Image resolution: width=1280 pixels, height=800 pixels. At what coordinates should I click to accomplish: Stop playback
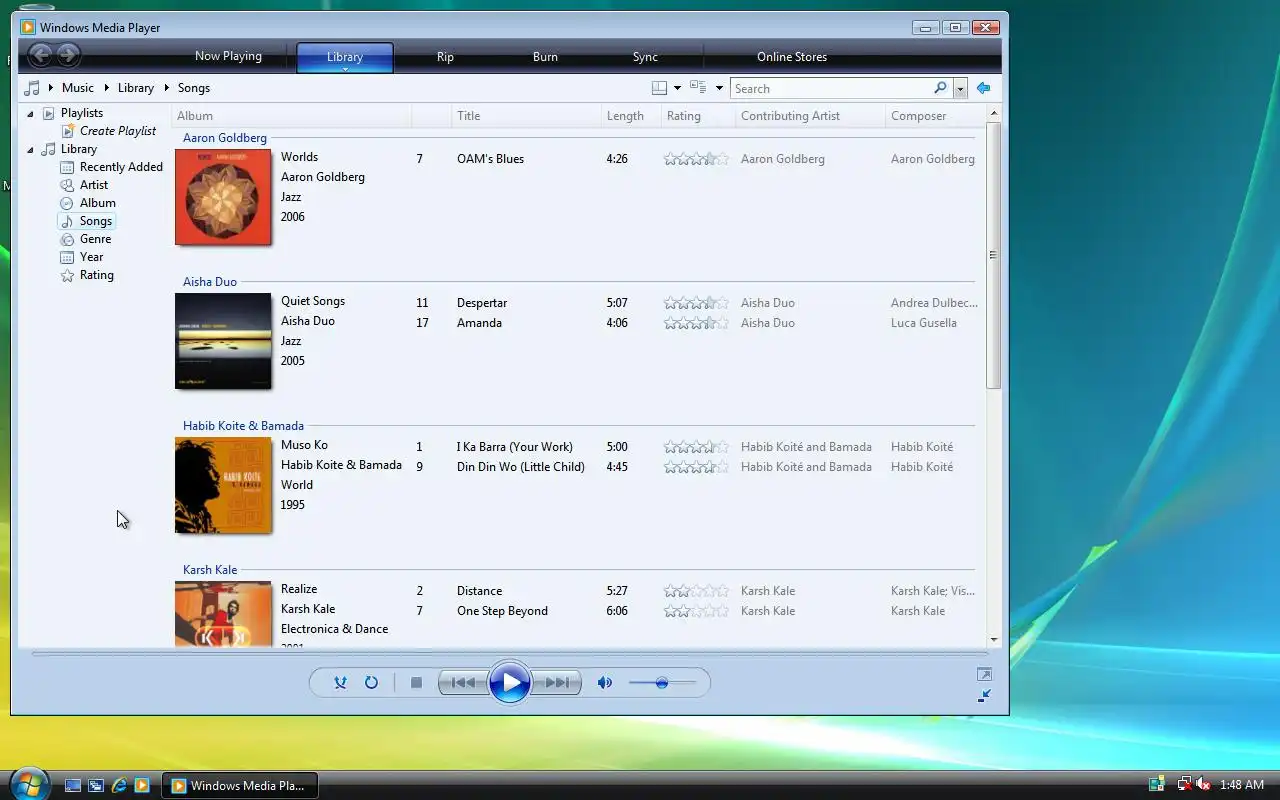[x=416, y=682]
